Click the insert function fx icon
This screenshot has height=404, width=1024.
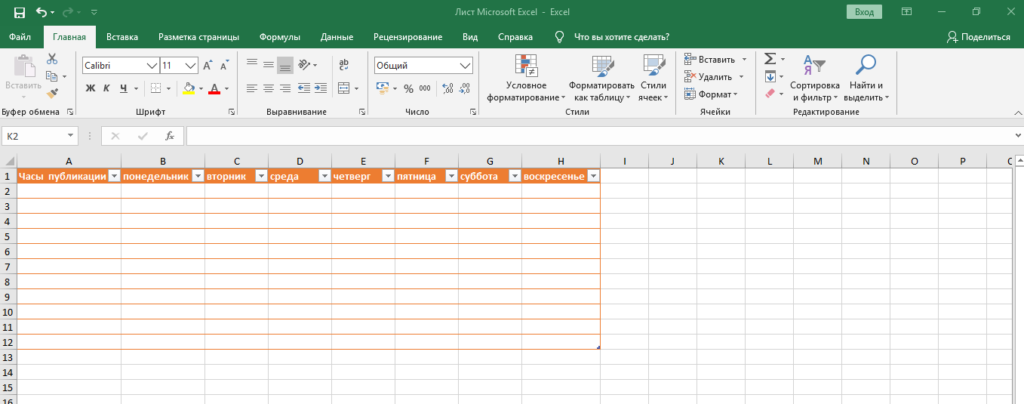point(170,136)
